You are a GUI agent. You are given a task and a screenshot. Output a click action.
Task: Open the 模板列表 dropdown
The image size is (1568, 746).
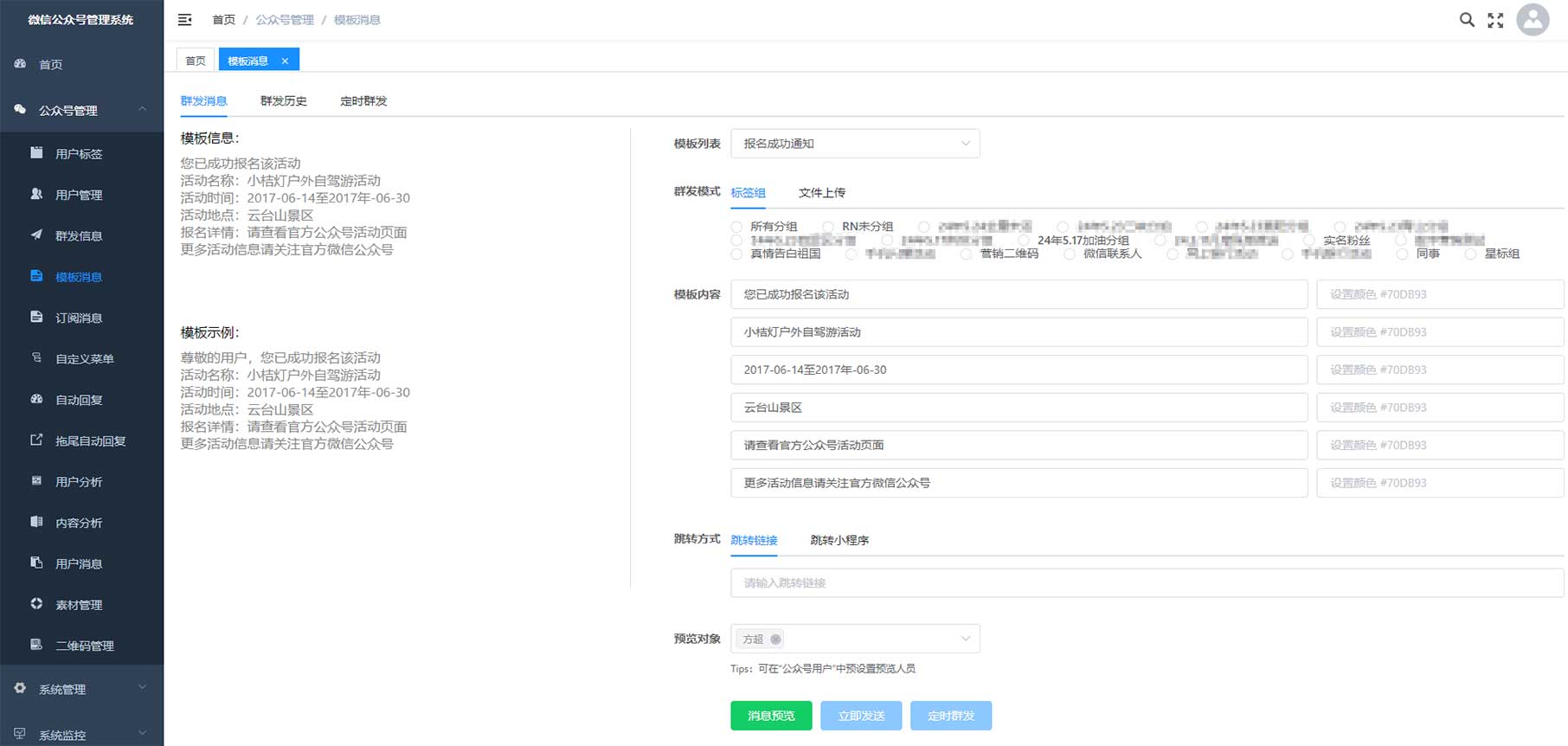(x=855, y=144)
